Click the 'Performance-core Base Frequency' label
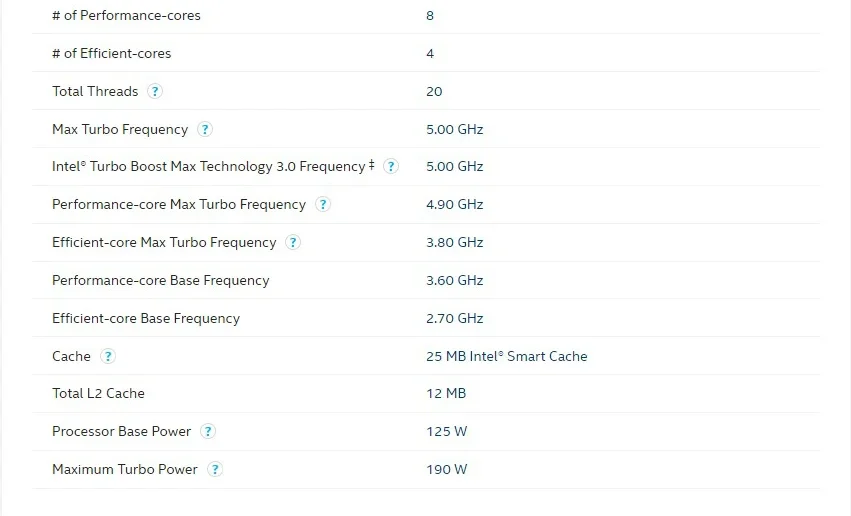This screenshot has height=516, width=851. pyautogui.click(x=160, y=280)
